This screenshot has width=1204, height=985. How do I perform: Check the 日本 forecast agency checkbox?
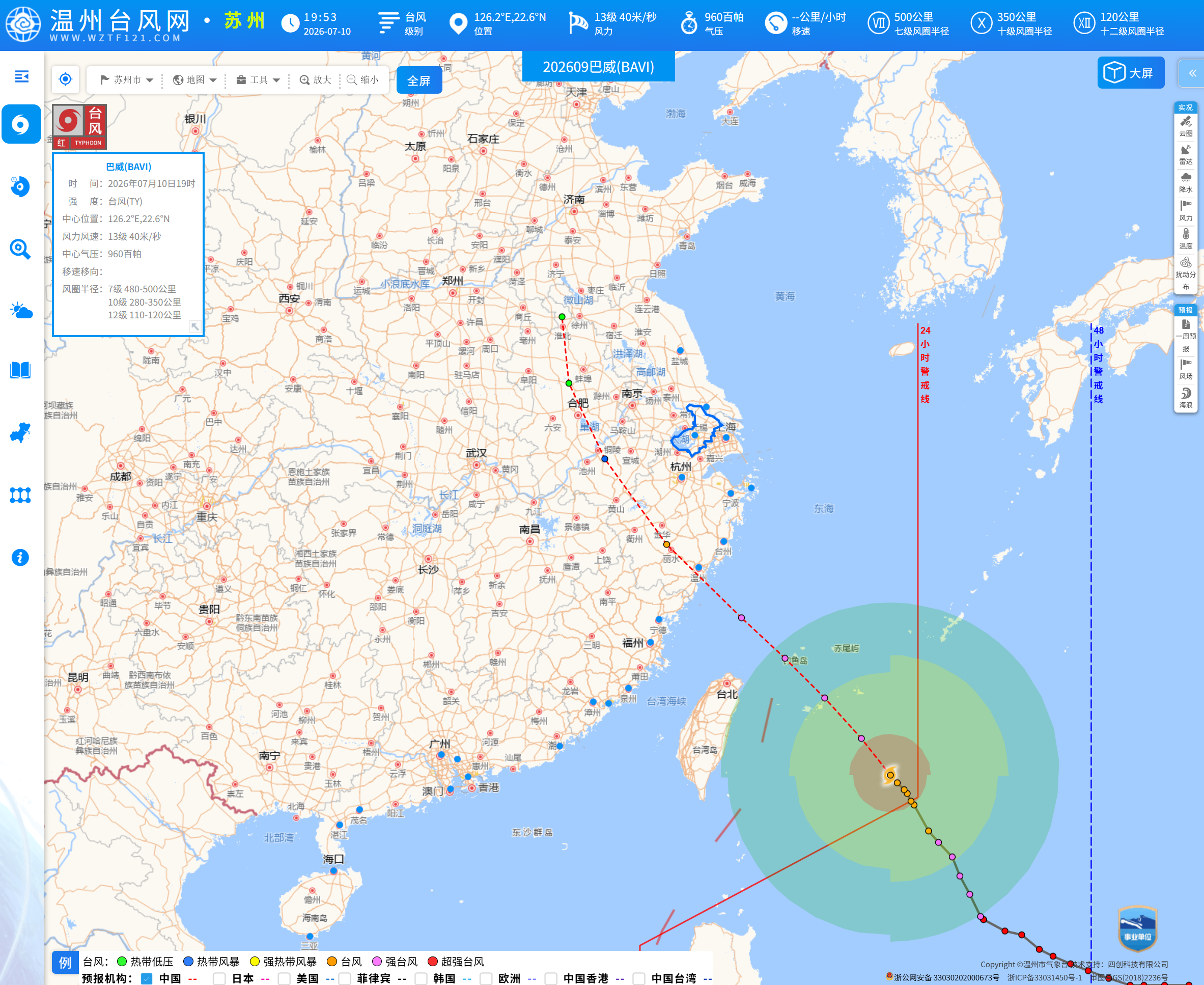(219, 978)
